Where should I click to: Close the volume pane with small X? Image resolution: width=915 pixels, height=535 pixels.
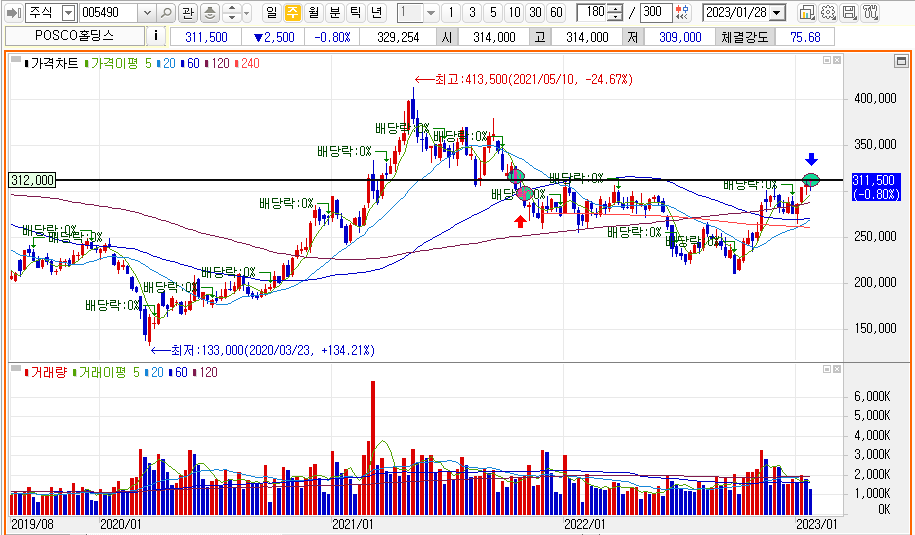point(837,369)
